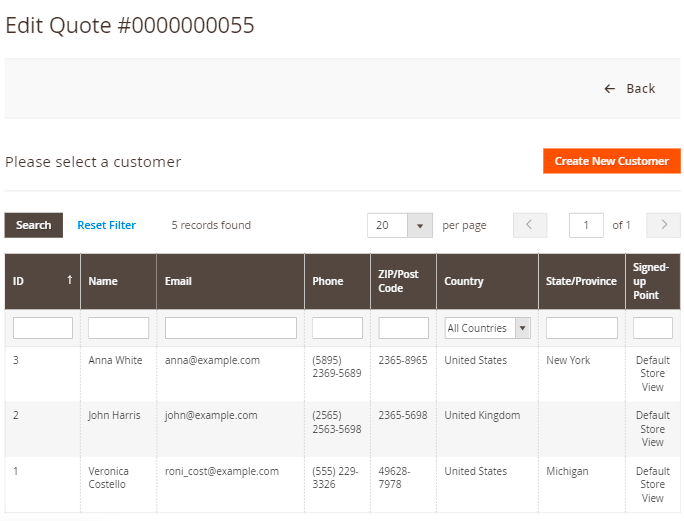Click United States in Anna White row
This screenshot has height=521, width=684.
[x=475, y=360]
